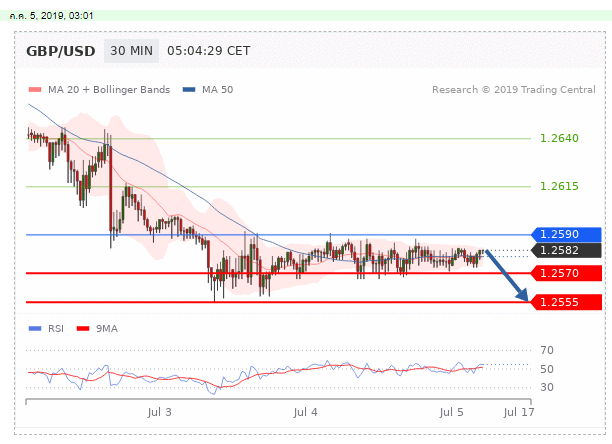Click the MA 50 legend label
Viewport: 612px width, 444px height.
coord(217,90)
